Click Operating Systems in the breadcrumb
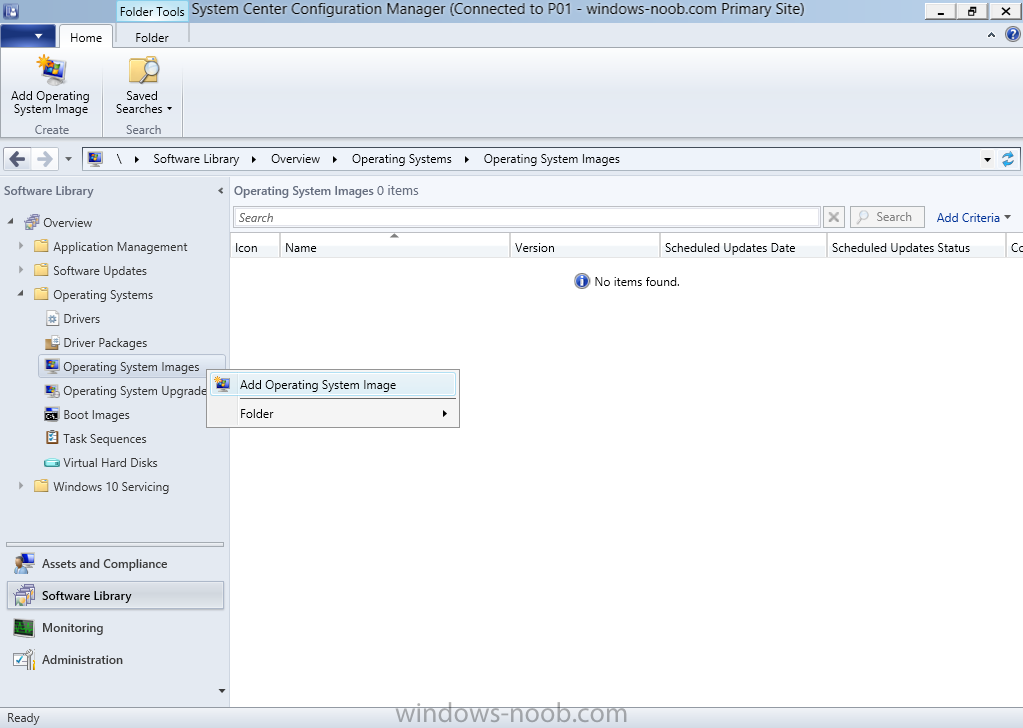Viewport: 1023px width, 728px height. (401, 159)
